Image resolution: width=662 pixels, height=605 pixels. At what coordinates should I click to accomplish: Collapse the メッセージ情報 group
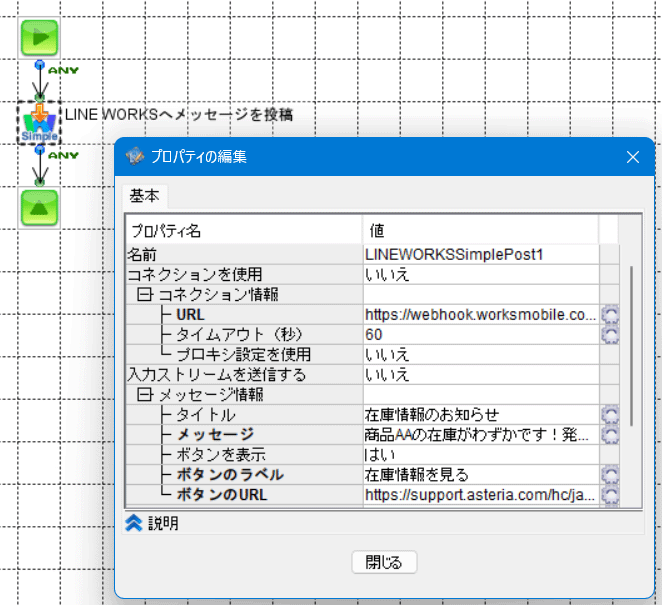144,395
